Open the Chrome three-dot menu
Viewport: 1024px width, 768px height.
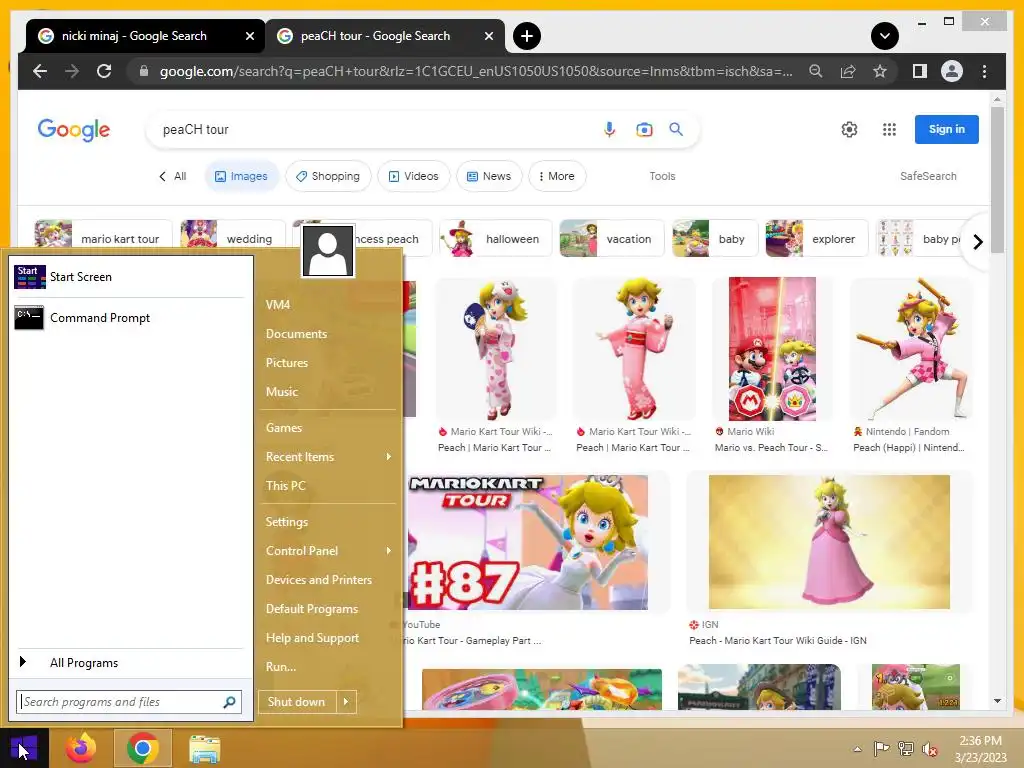tap(984, 71)
